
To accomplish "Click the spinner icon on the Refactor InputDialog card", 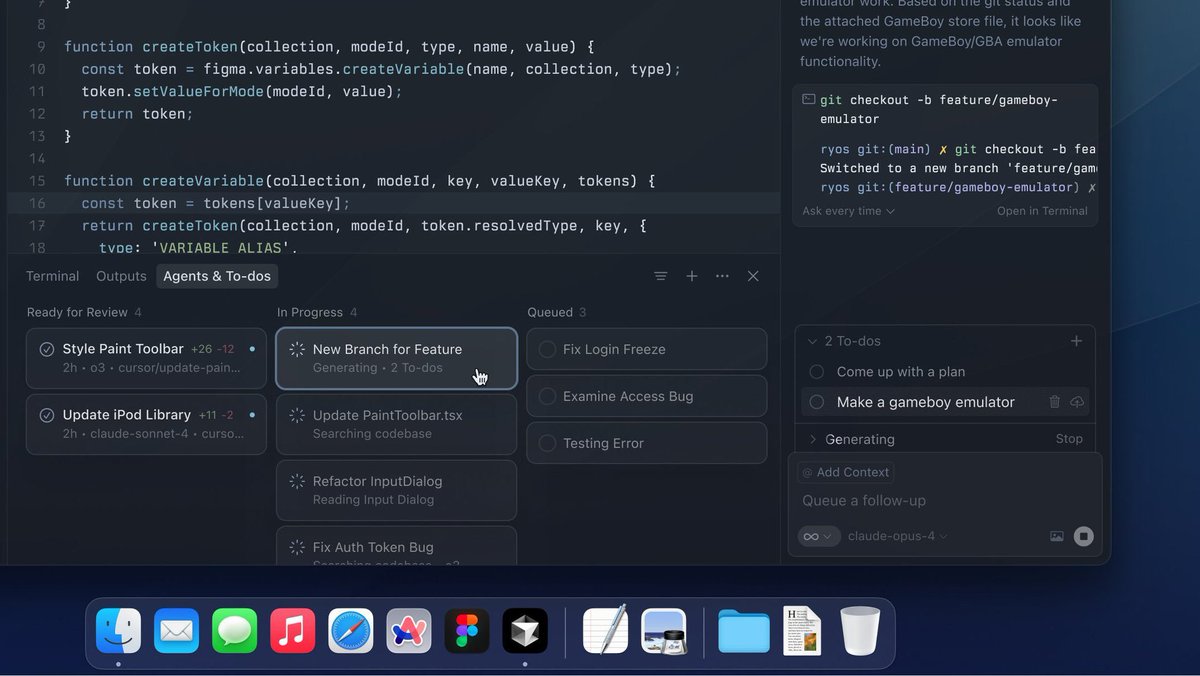I will pos(297,481).
